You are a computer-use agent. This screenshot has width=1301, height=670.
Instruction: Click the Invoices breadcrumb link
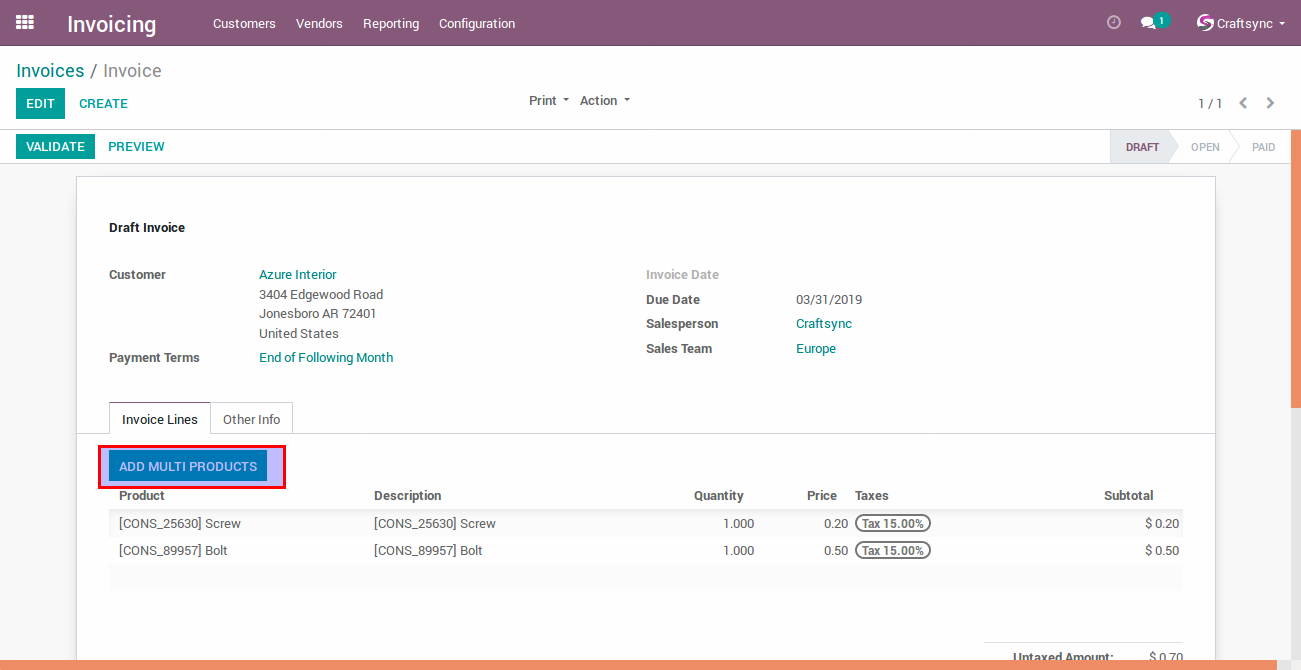tap(50, 71)
